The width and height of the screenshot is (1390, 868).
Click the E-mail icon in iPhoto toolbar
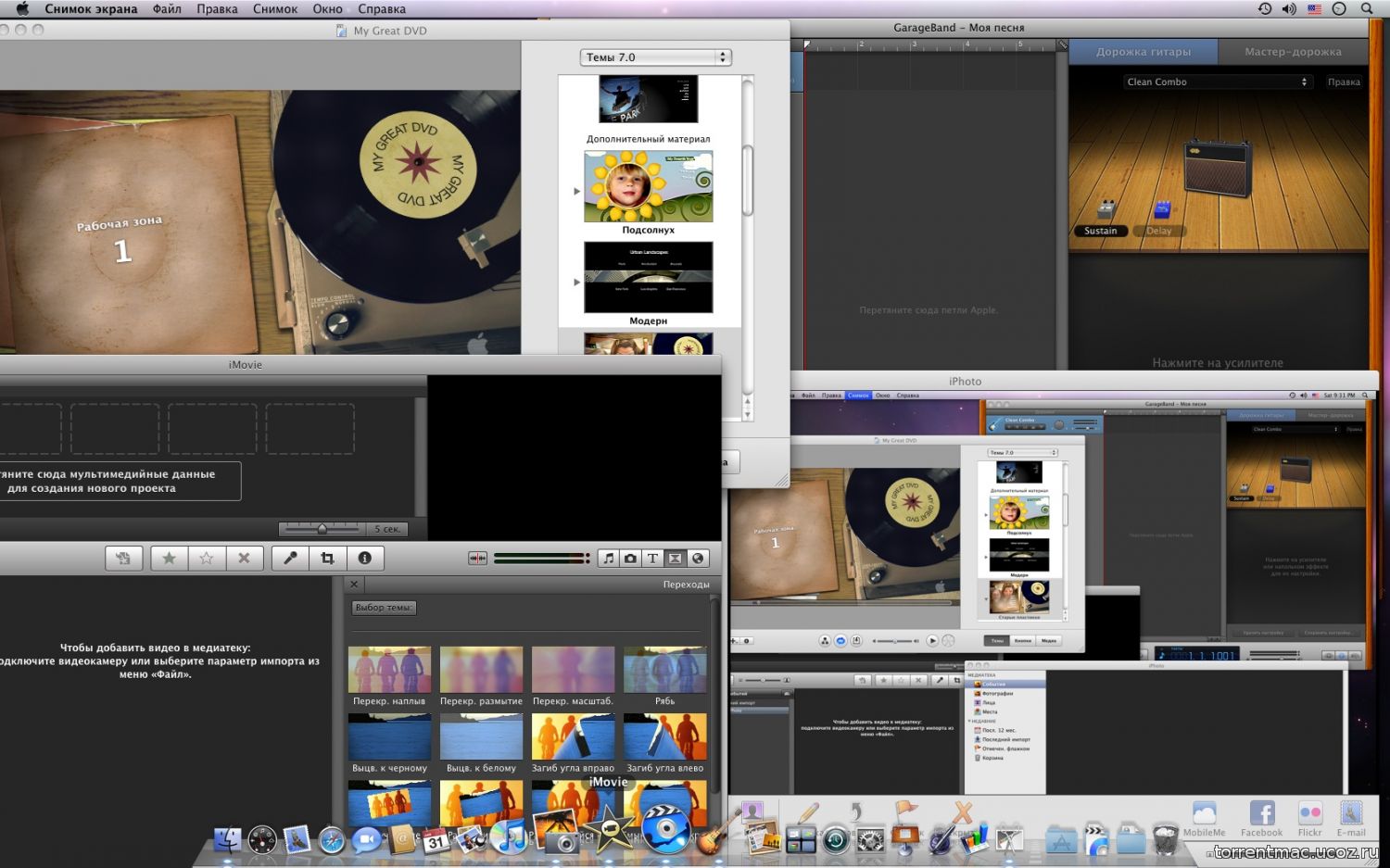(x=1351, y=819)
